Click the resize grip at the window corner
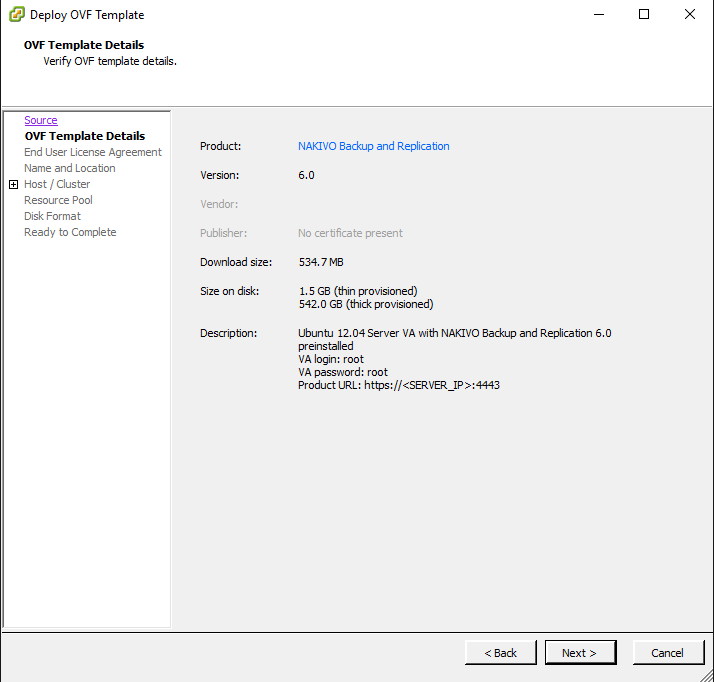Viewport: 714px width, 682px height. pos(707,676)
